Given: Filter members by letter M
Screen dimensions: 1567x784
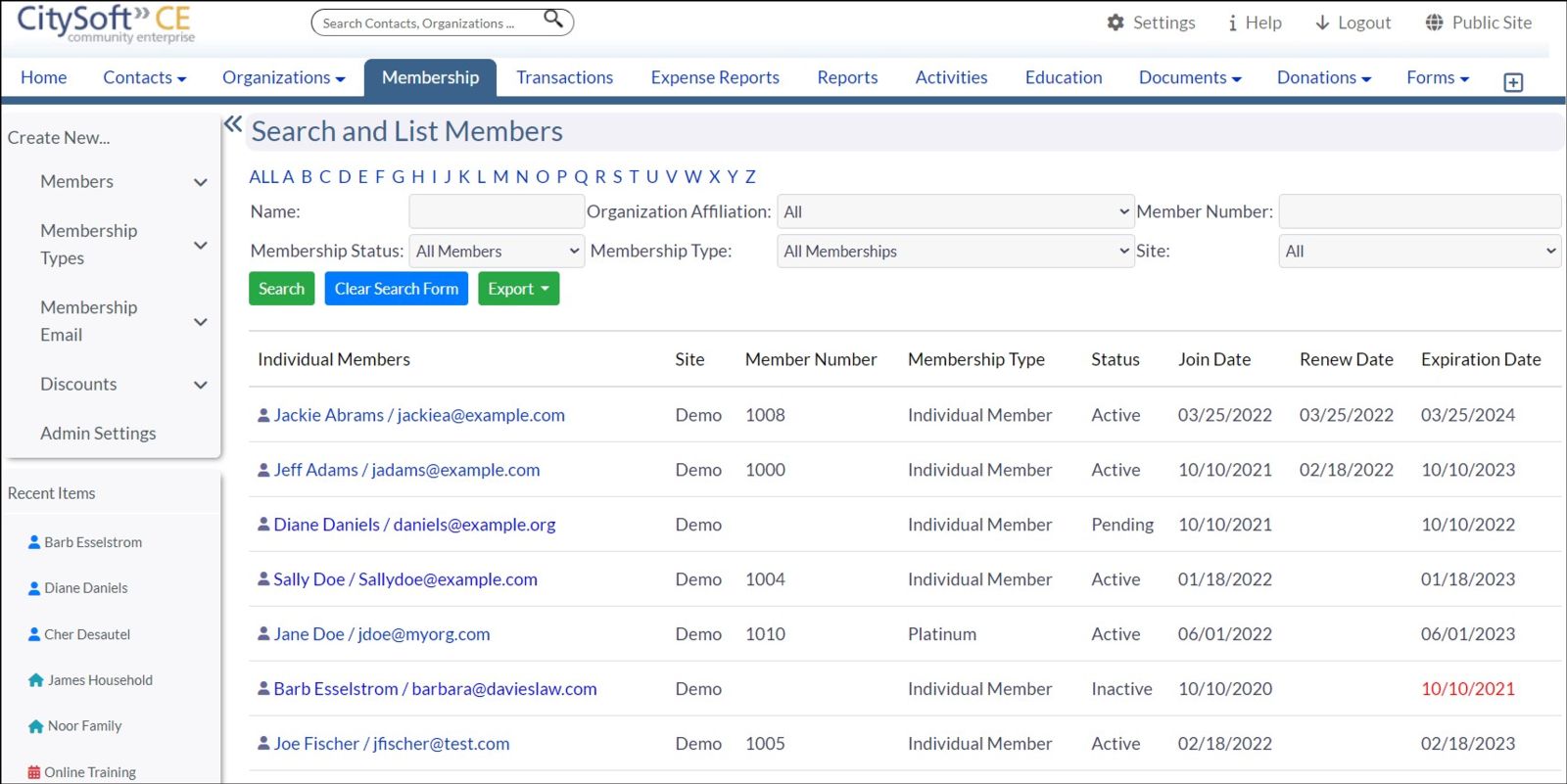Looking at the screenshot, I should [500, 177].
